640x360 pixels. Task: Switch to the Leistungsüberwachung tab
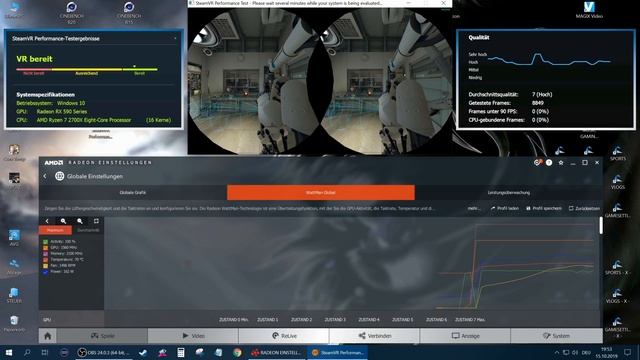(509, 193)
